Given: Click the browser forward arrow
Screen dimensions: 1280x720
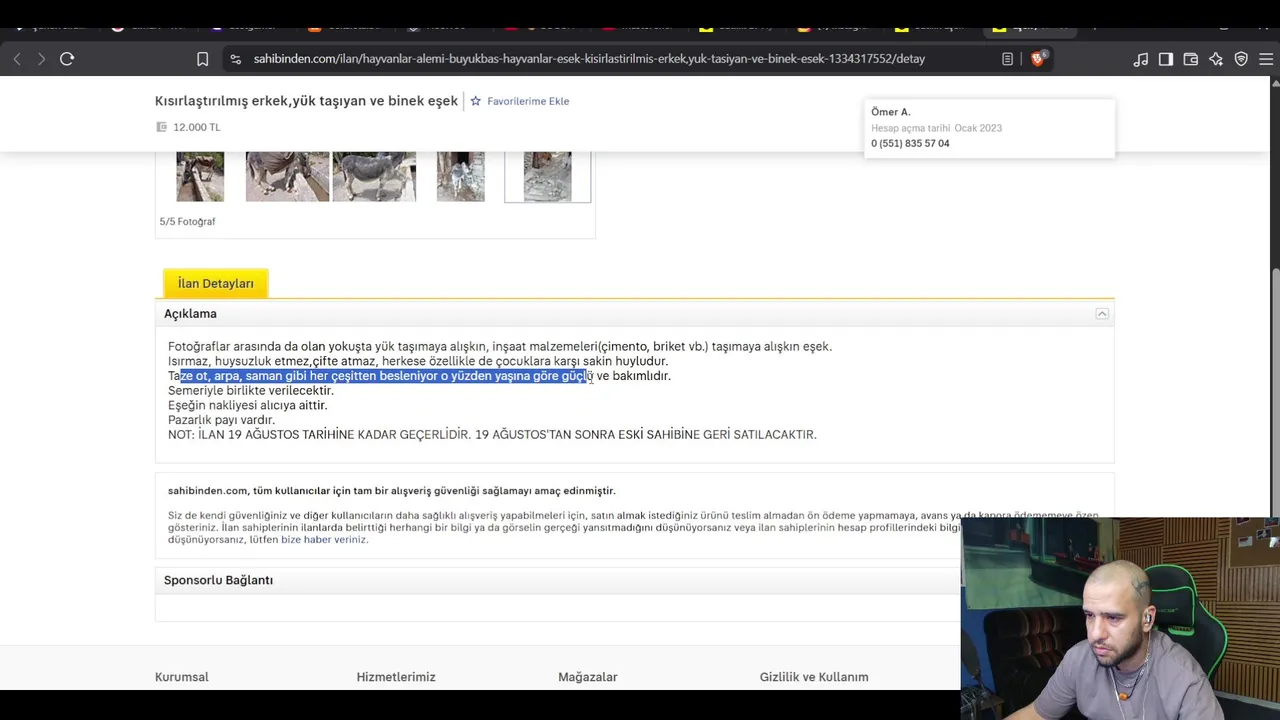Looking at the screenshot, I should pyautogui.click(x=41, y=59).
